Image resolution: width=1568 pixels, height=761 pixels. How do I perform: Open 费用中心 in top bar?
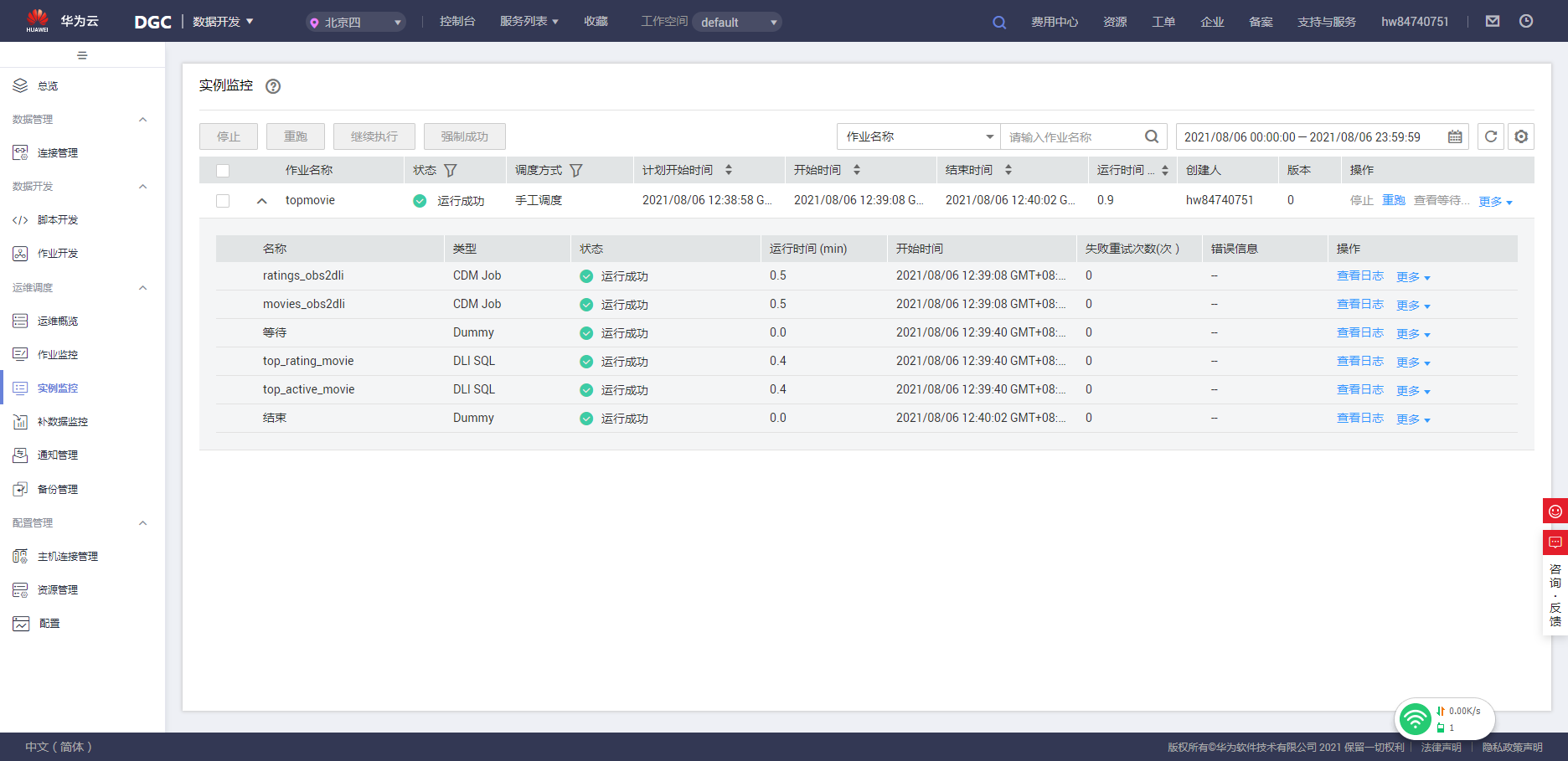pos(1055,22)
